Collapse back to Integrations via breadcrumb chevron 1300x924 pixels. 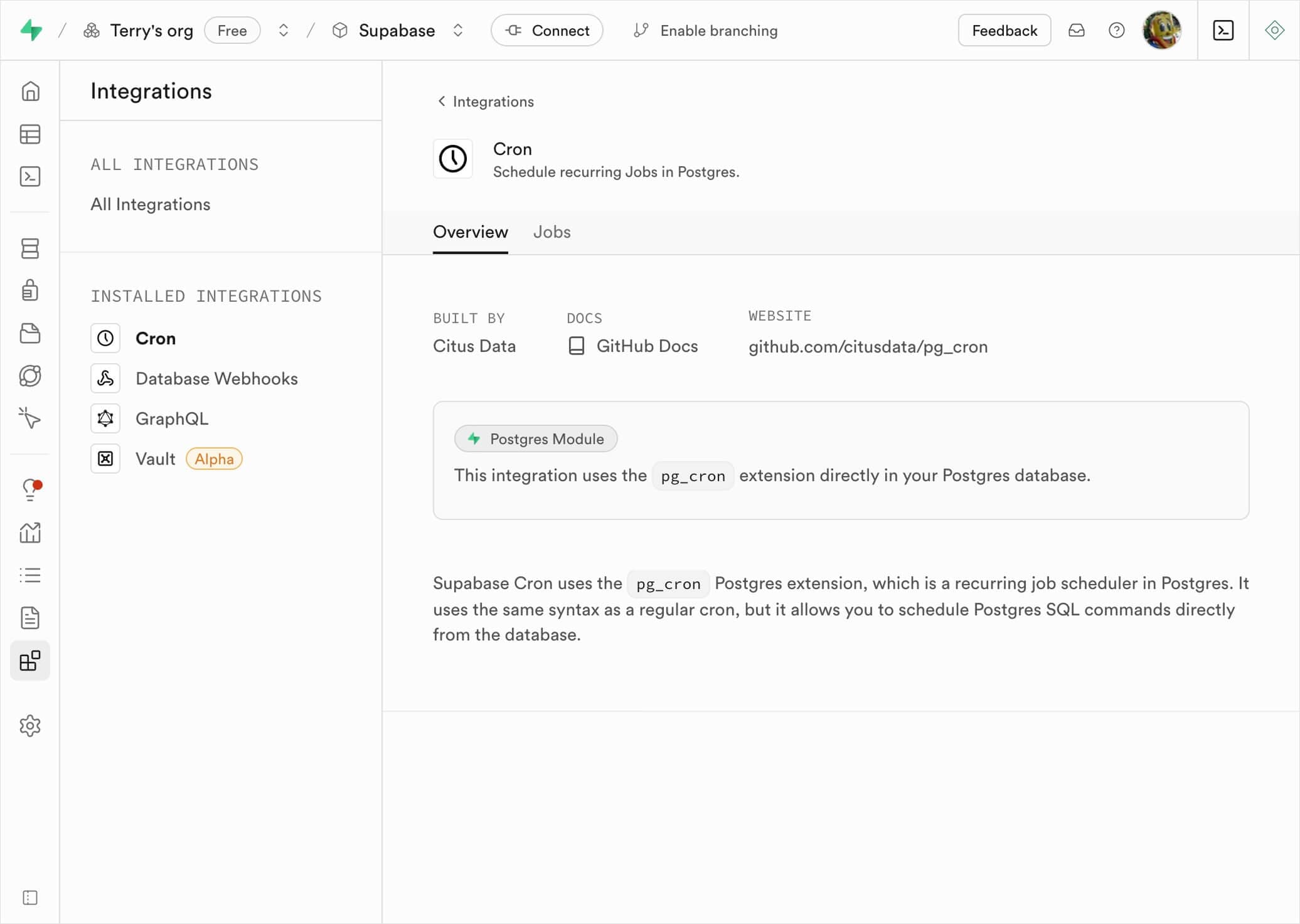pos(442,101)
